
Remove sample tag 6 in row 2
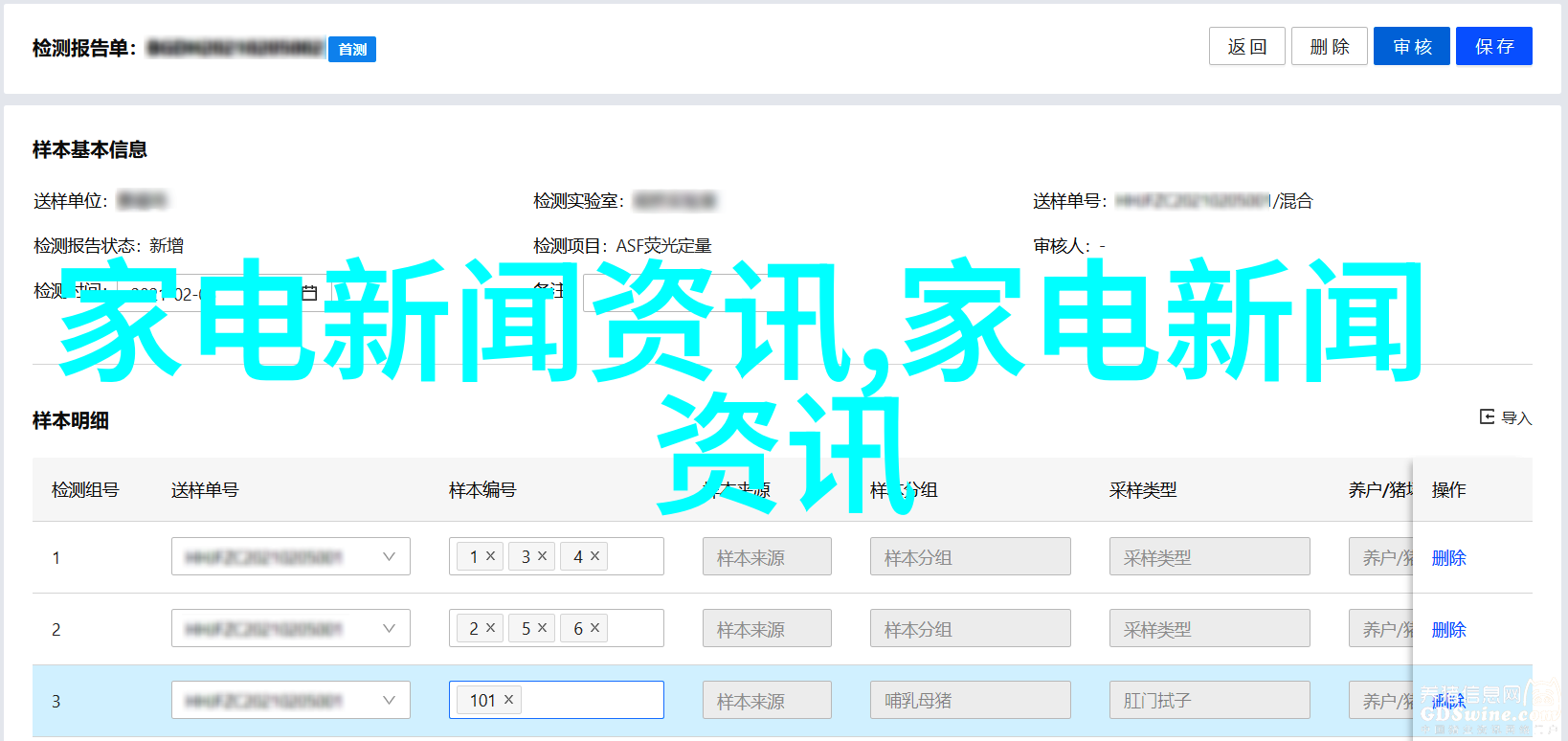594,628
